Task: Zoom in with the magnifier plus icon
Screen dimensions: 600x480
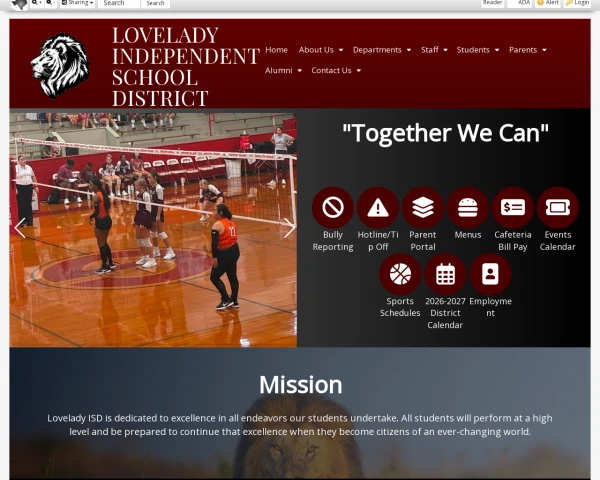Action: click(37, 3)
